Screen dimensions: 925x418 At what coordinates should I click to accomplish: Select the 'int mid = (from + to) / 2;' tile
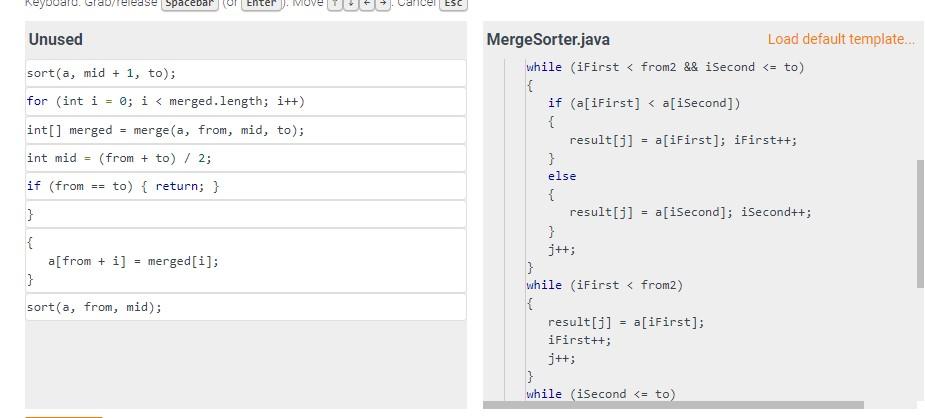click(x=245, y=159)
